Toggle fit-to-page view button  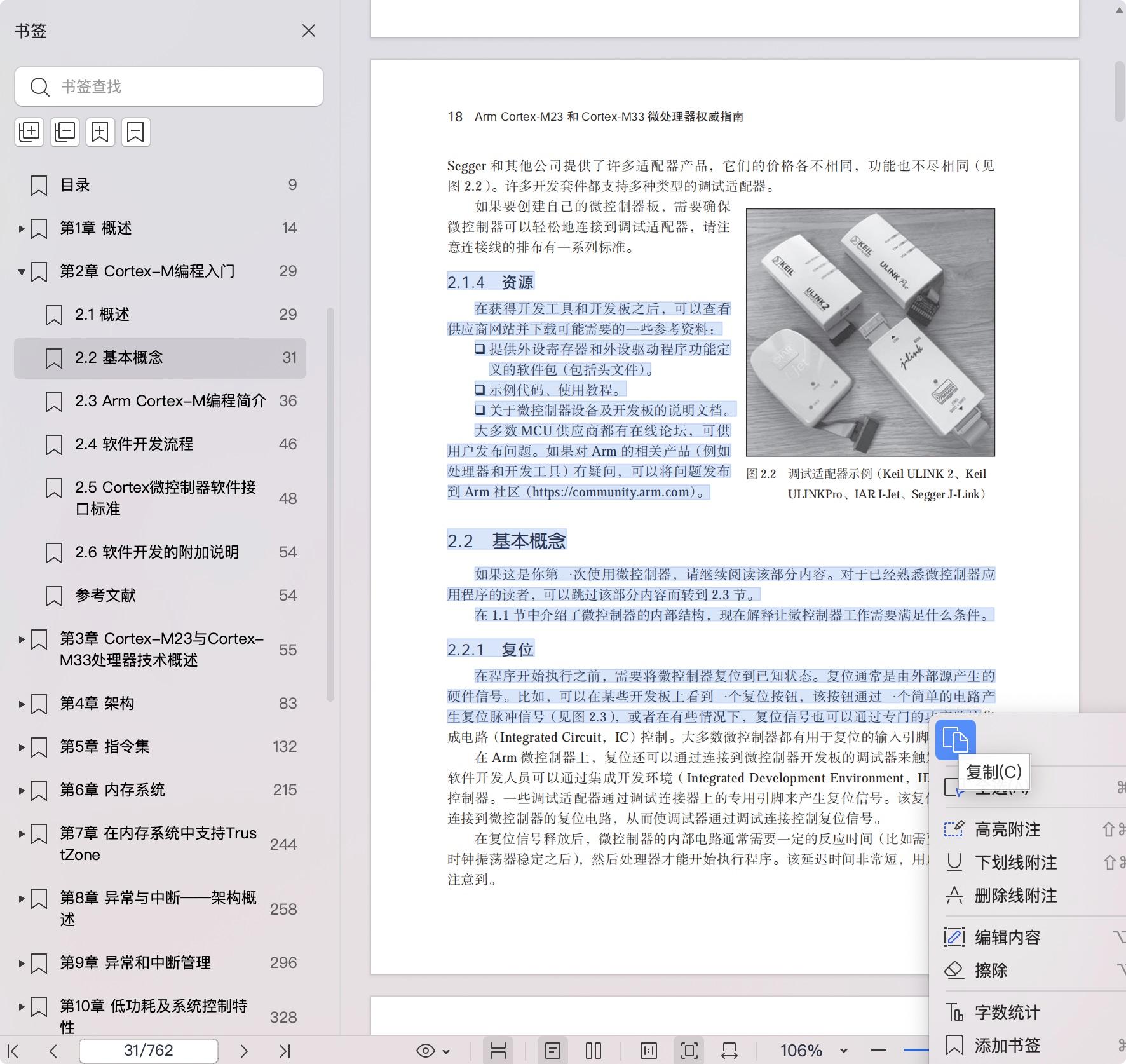pos(689,1051)
